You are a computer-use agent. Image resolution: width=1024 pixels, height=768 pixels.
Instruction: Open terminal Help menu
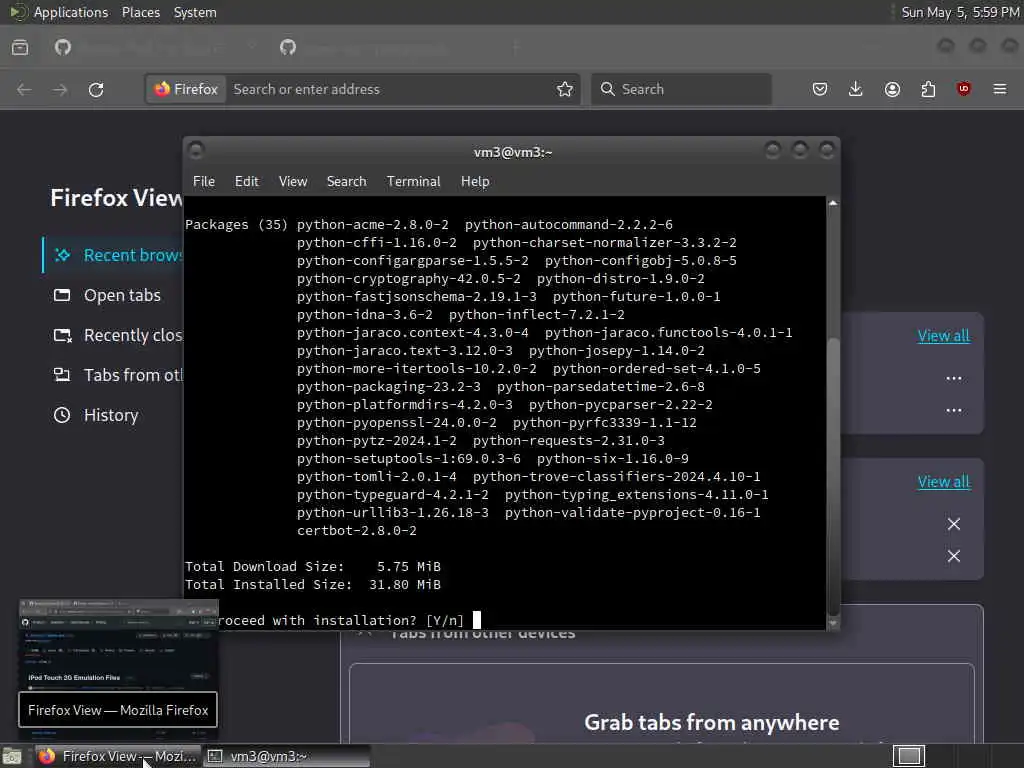coord(475,182)
